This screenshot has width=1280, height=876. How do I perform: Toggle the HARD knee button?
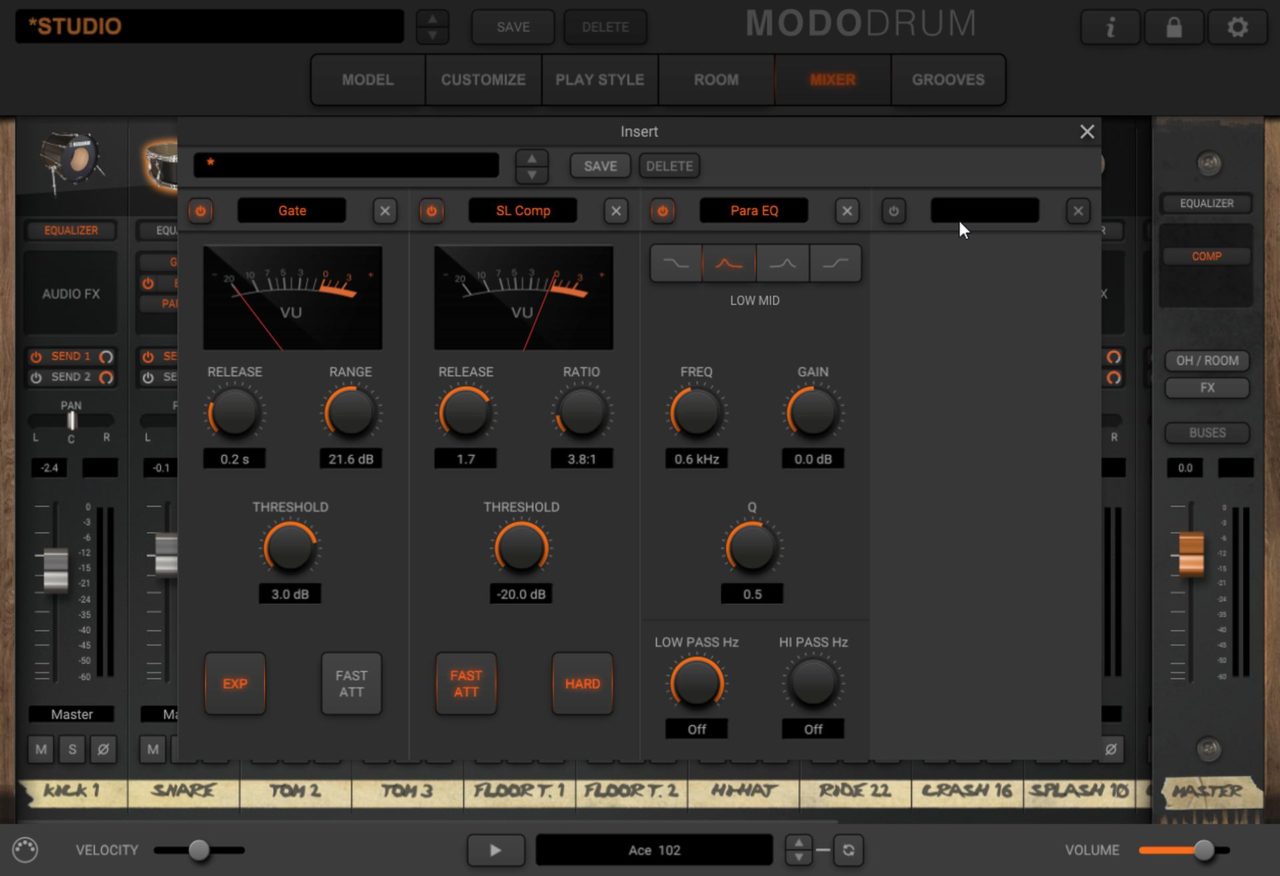pos(582,684)
